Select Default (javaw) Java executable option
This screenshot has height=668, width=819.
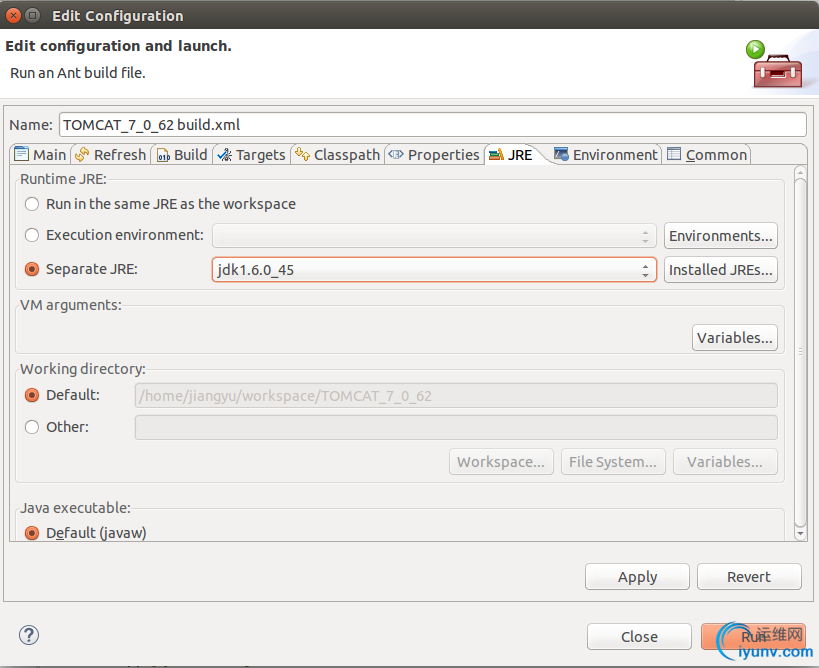(x=32, y=533)
